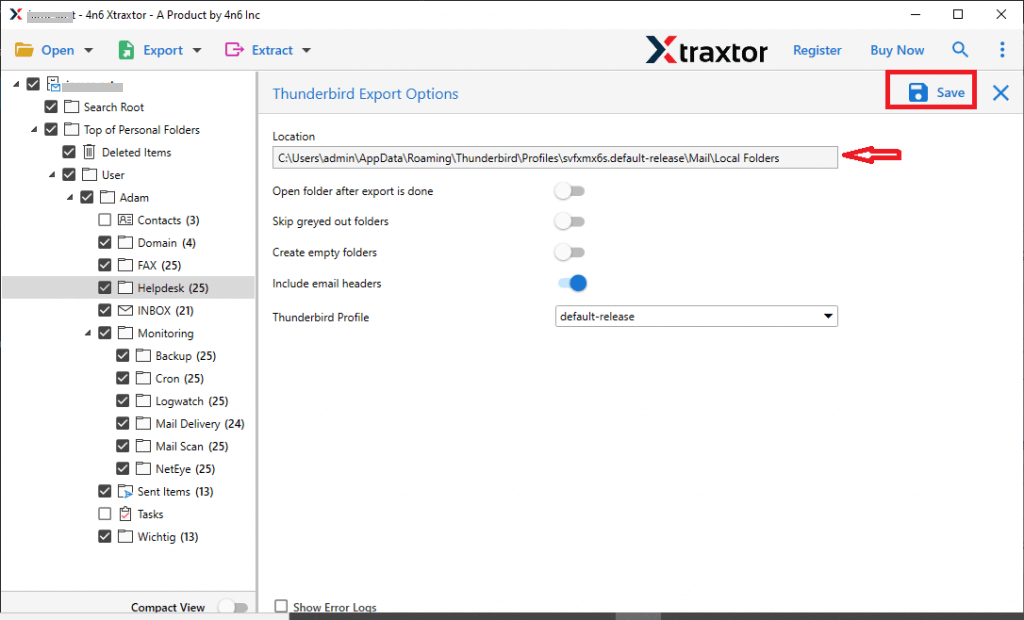
Task: Open the three-dot more options menu
Action: (1002, 50)
